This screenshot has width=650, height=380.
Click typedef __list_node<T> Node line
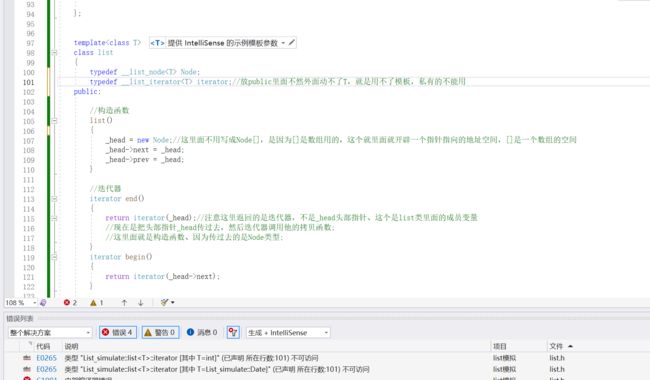click(x=145, y=72)
